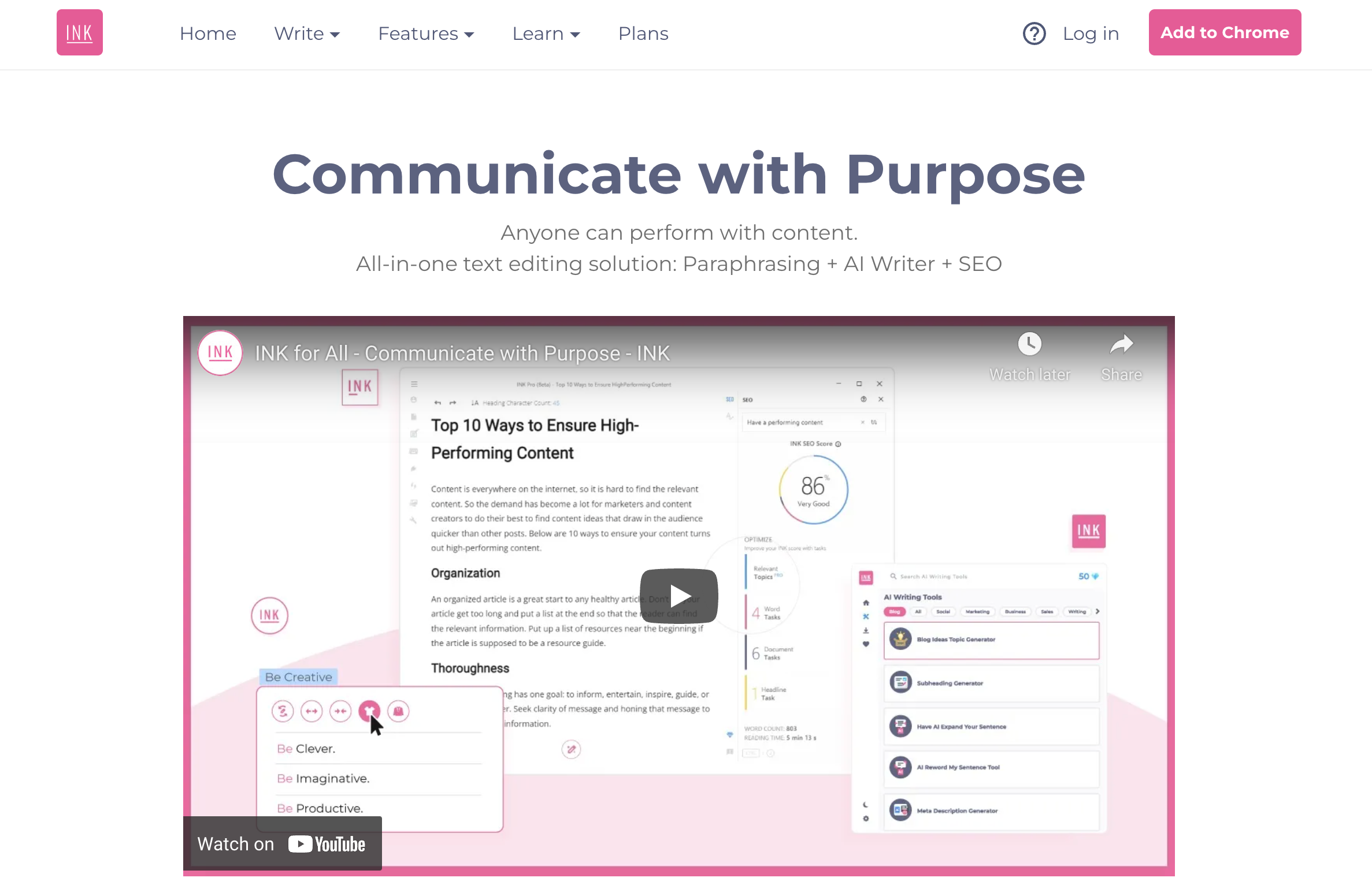Select the Plans menu item

645,33
